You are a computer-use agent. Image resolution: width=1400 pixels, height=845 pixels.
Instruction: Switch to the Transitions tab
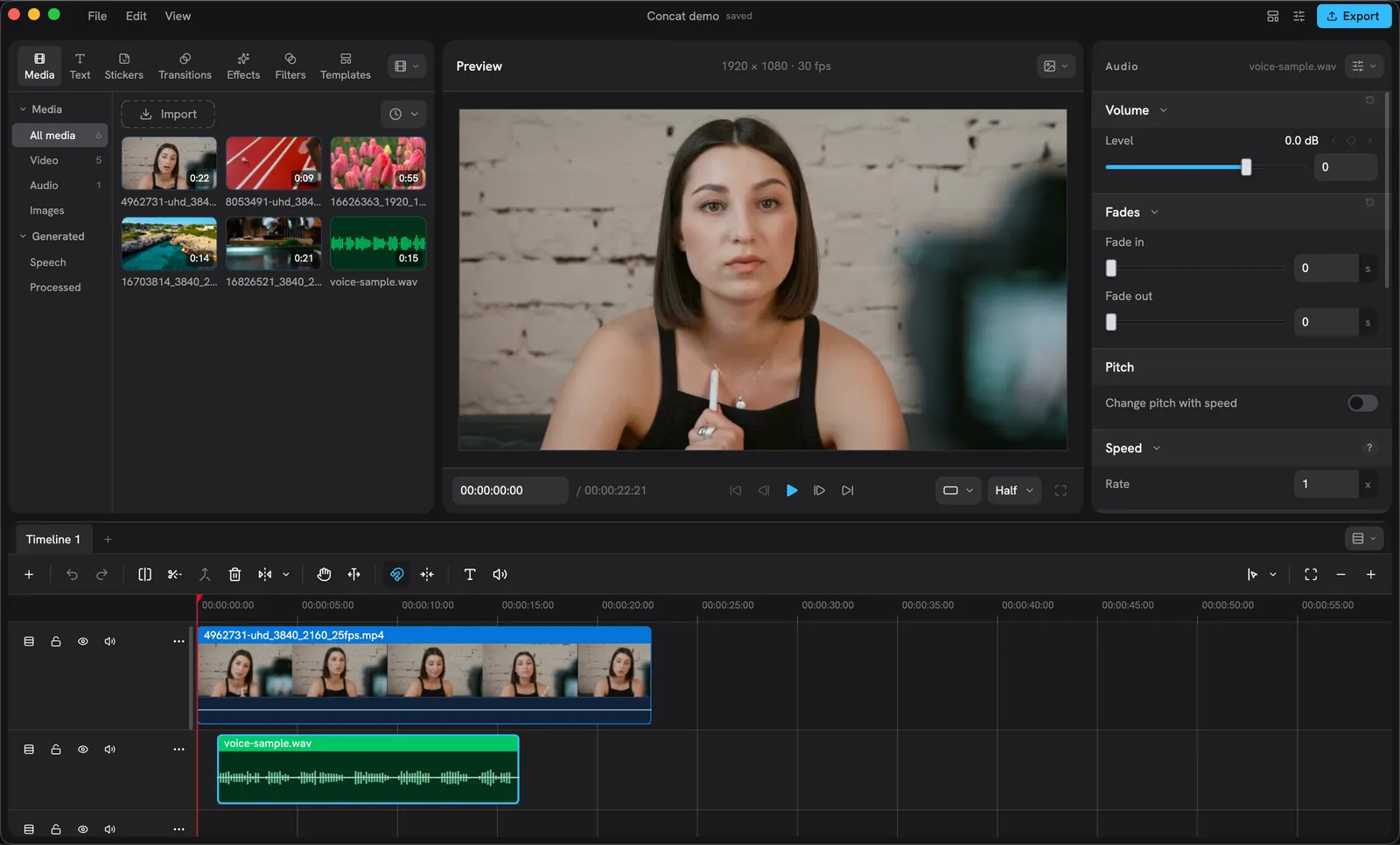point(185,66)
